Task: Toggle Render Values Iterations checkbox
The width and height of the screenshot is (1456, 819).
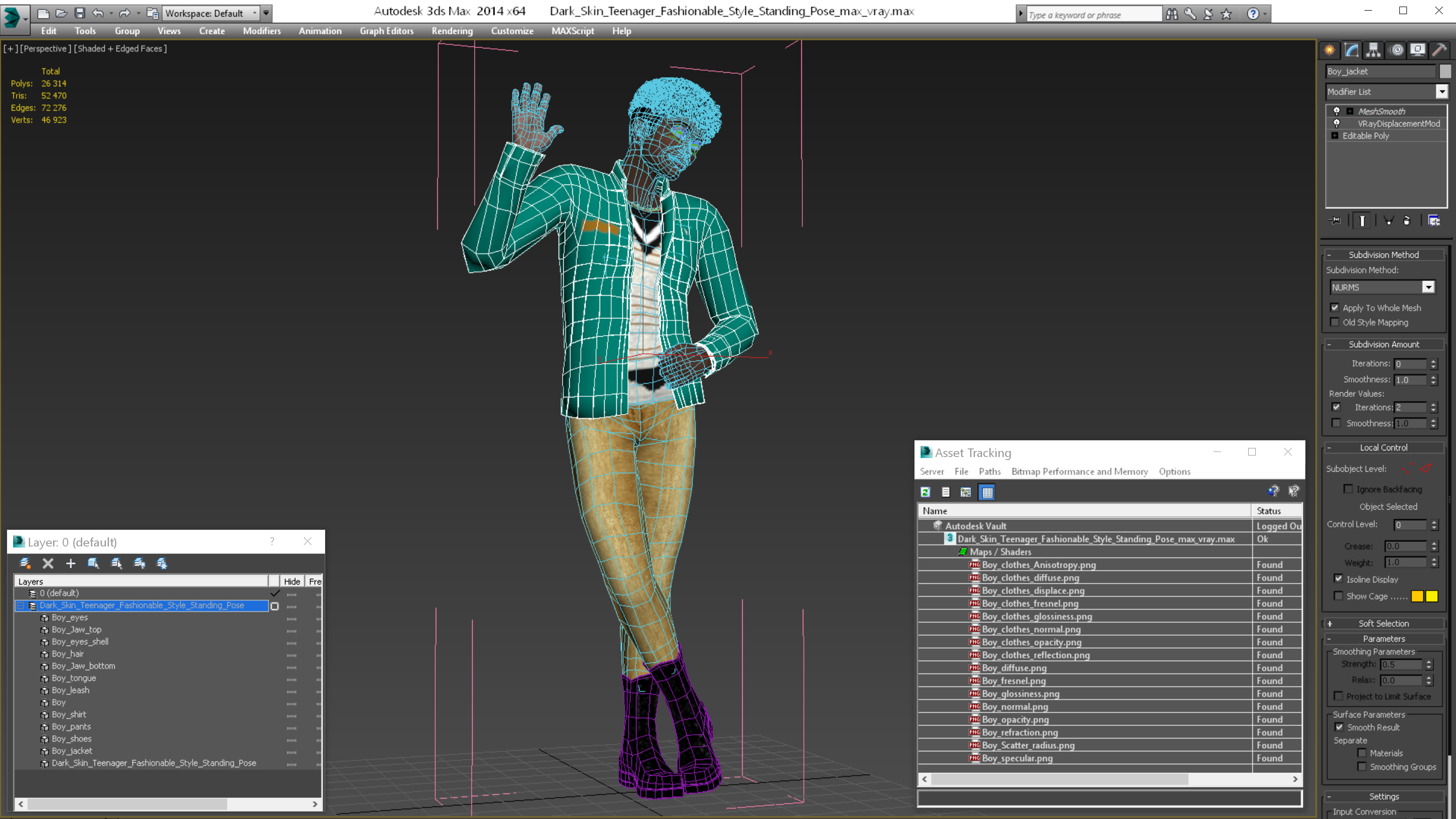Action: coord(1336,407)
